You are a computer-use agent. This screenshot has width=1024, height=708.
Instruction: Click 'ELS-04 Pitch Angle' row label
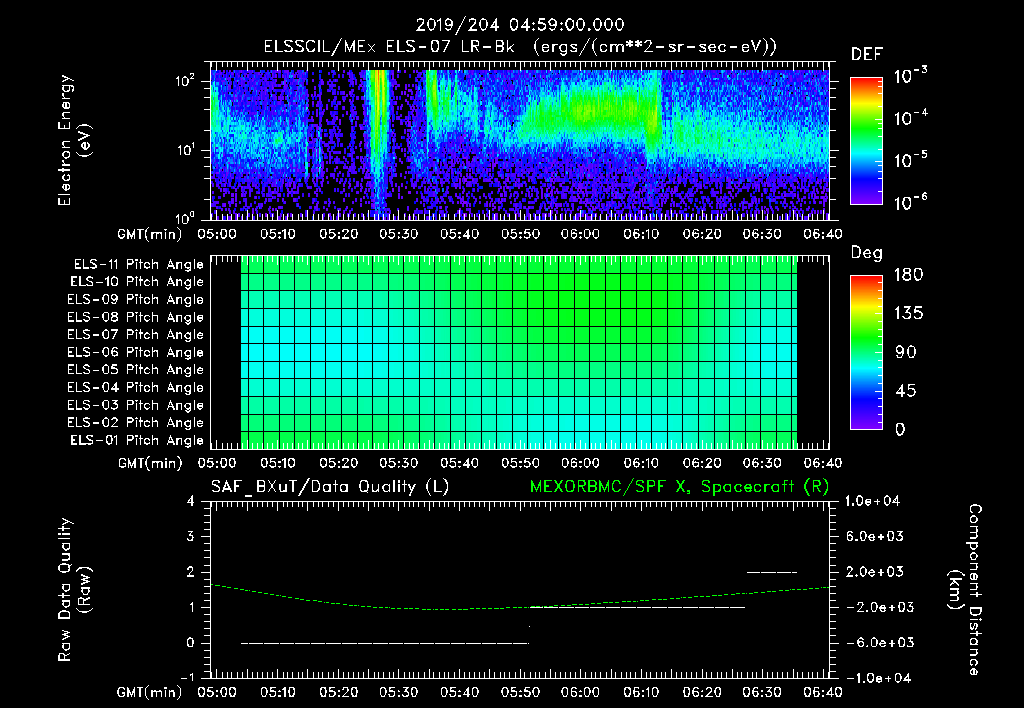pyautogui.click(x=136, y=387)
